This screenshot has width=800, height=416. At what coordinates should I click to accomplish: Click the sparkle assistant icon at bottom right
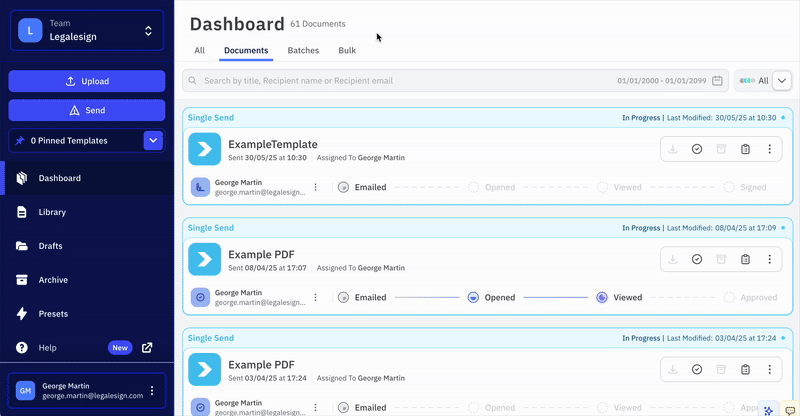click(768, 410)
